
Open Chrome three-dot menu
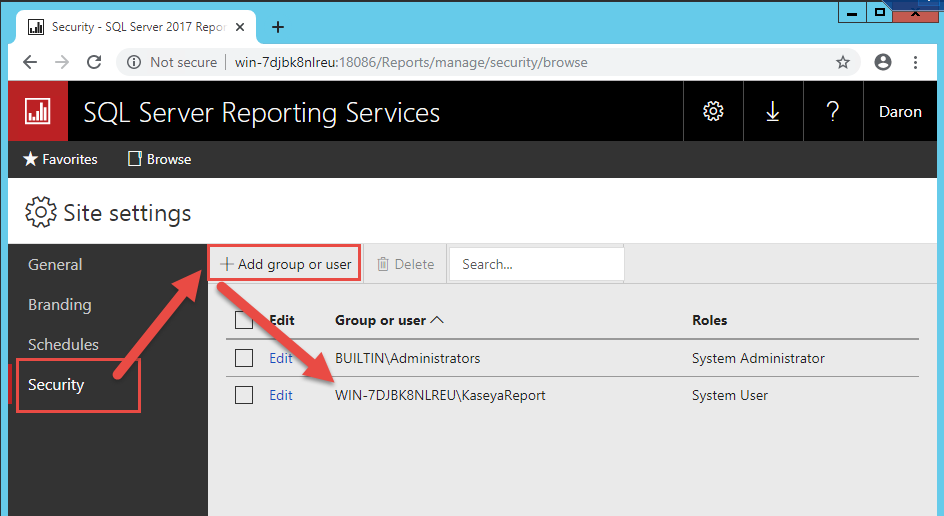915,62
